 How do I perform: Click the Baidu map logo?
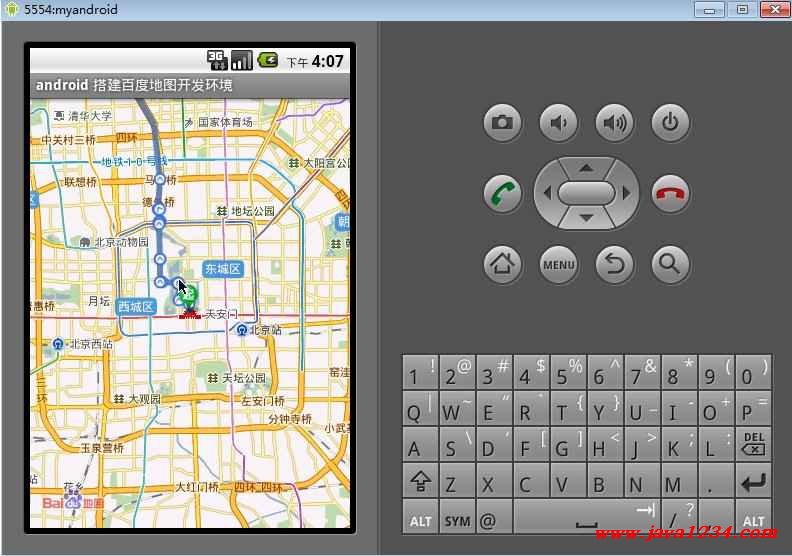click(73, 502)
